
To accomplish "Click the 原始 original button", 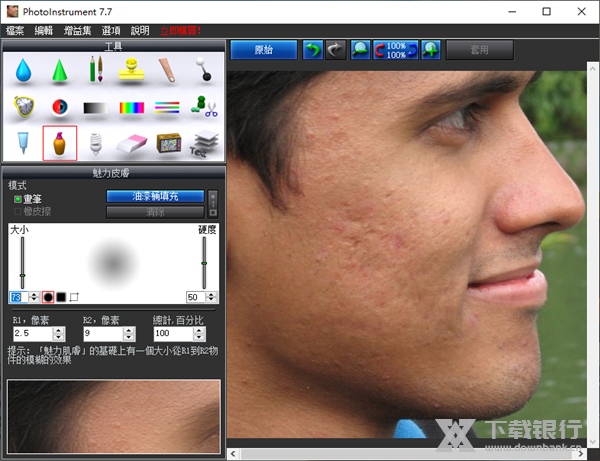I will pyautogui.click(x=264, y=49).
